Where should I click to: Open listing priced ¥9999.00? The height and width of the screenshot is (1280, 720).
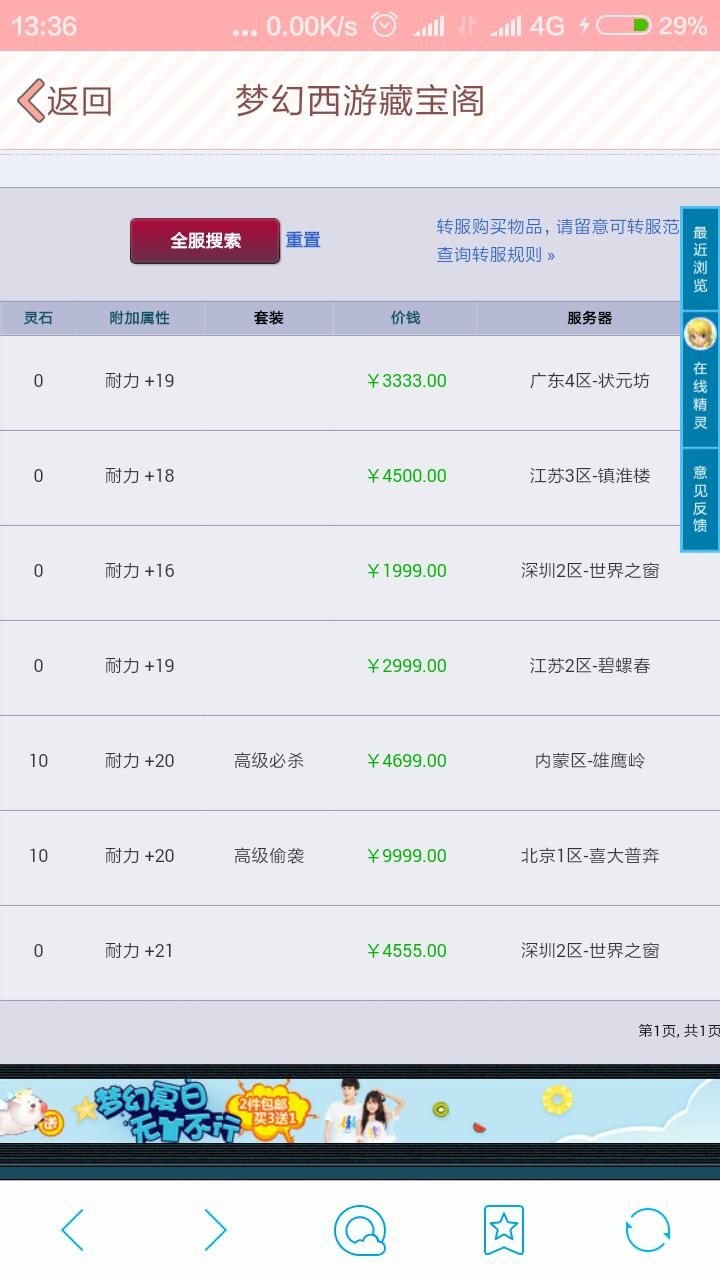pos(360,857)
